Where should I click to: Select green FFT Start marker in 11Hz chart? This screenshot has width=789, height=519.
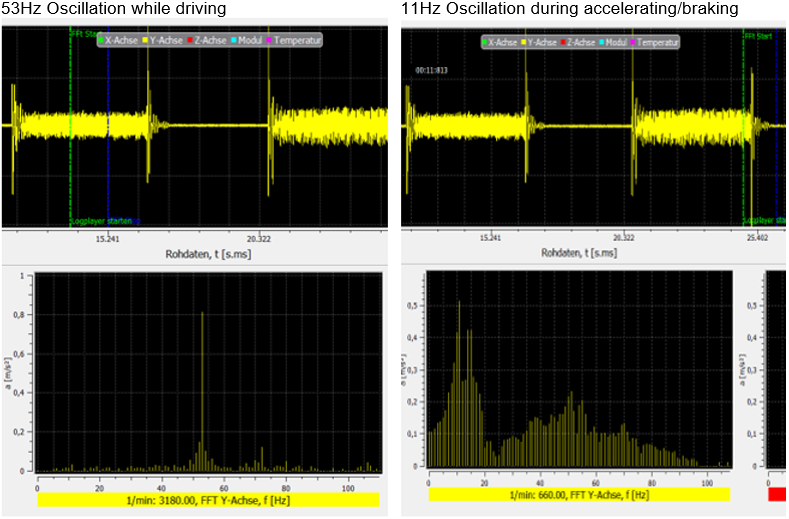click(x=743, y=126)
